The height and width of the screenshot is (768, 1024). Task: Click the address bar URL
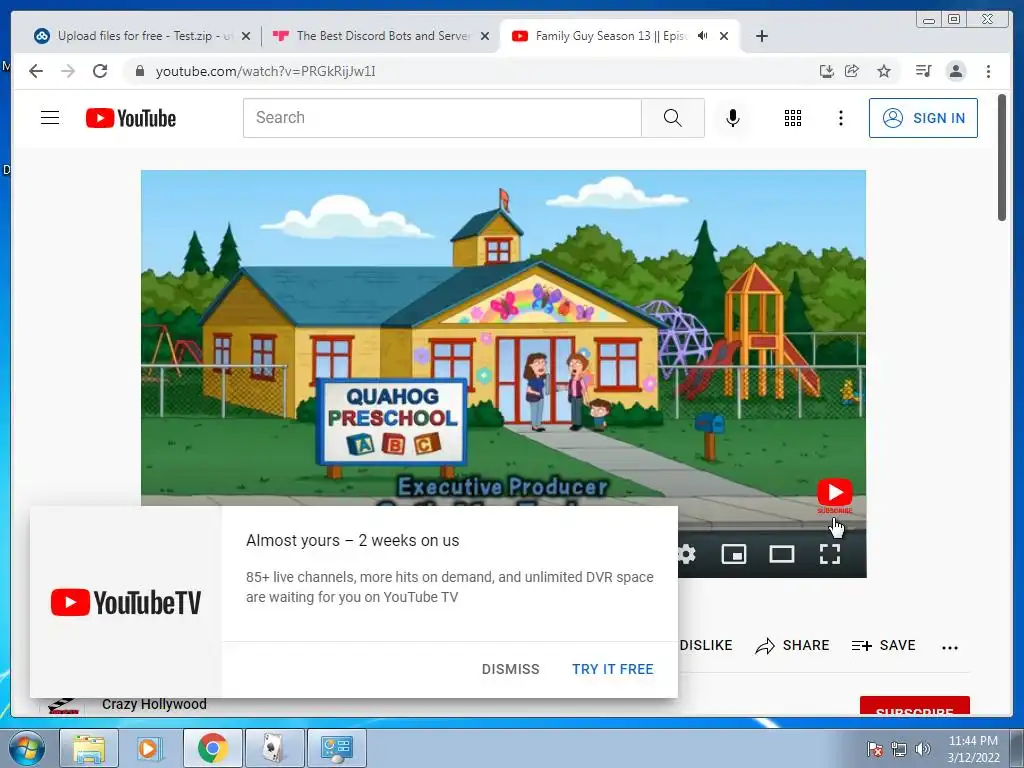(265, 71)
